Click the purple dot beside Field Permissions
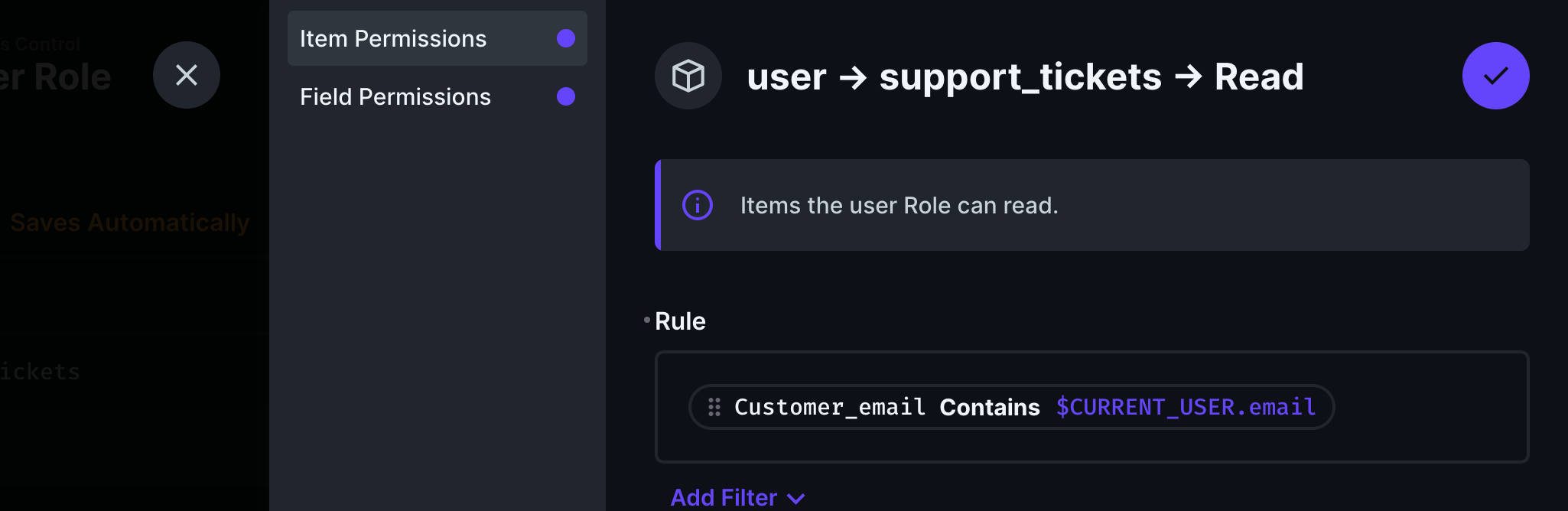Image resolution: width=1568 pixels, height=511 pixels. (x=565, y=96)
